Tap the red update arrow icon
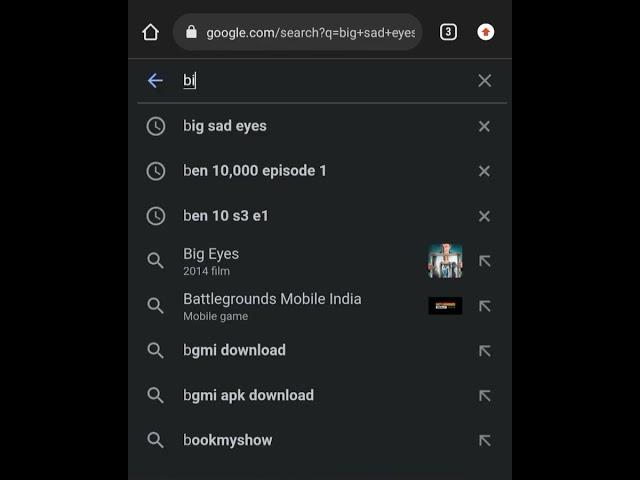This screenshot has width=640, height=480. (485, 32)
